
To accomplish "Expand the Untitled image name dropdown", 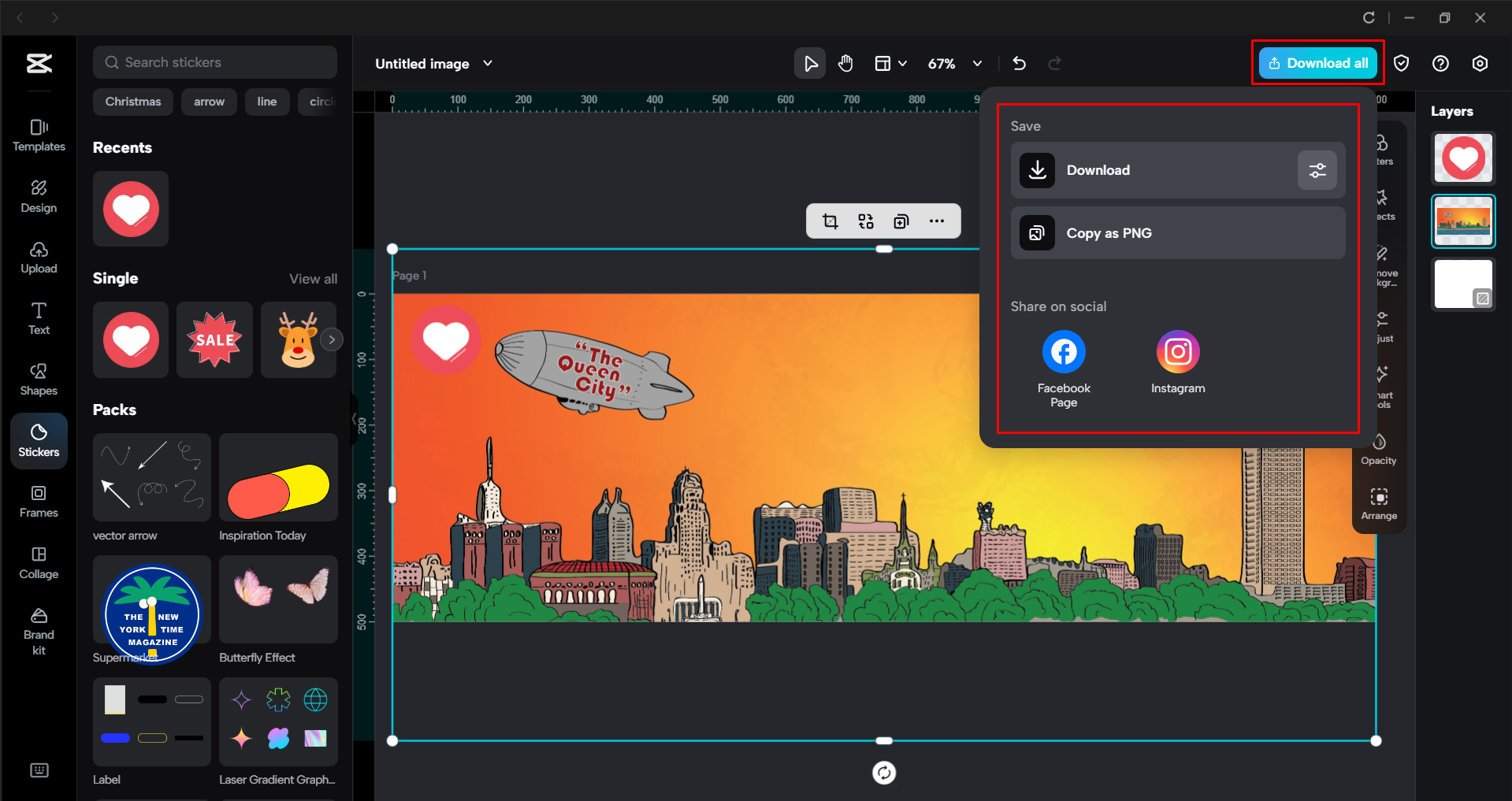I will click(488, 63).
